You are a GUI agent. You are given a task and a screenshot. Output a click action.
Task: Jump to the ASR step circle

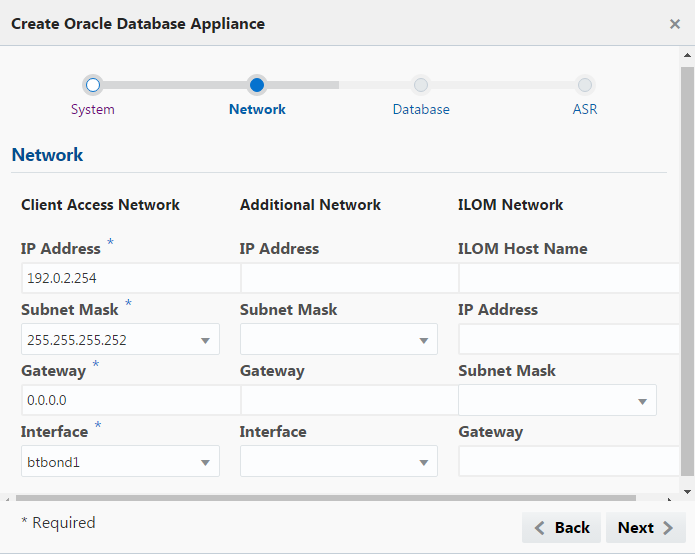coord(585,85)
